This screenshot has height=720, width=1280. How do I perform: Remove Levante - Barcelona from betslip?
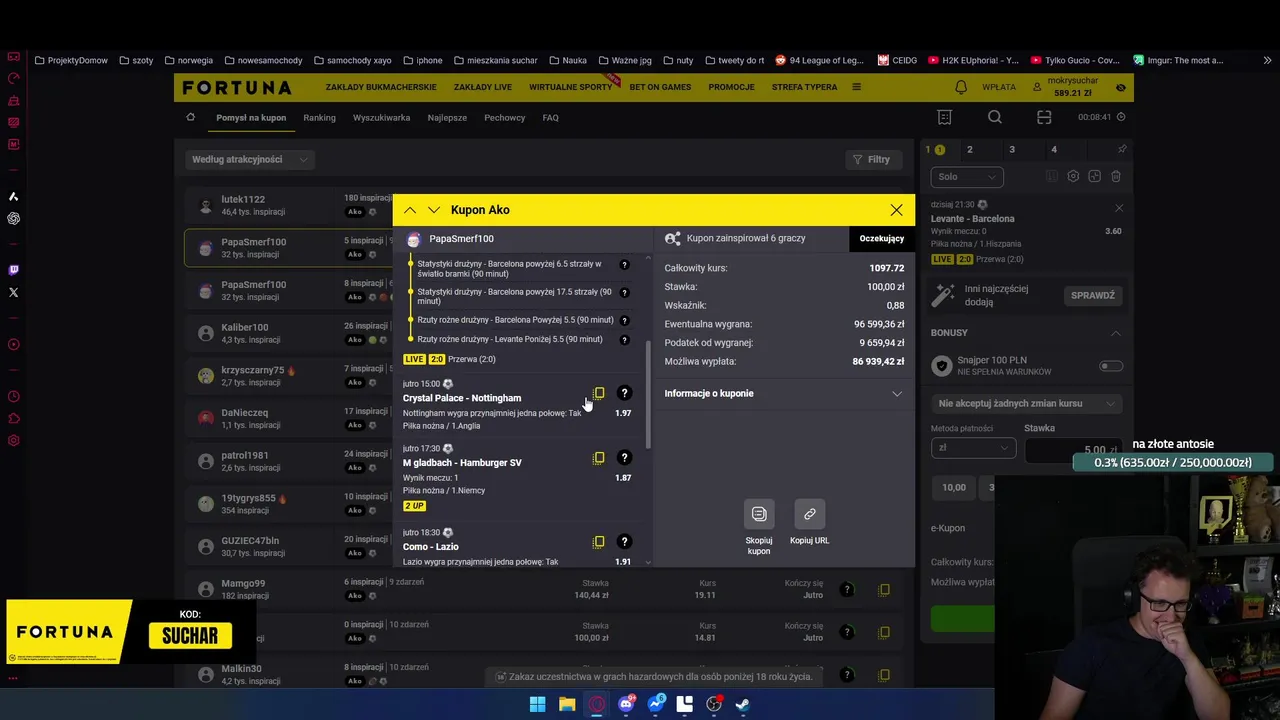click(1119, 208)
